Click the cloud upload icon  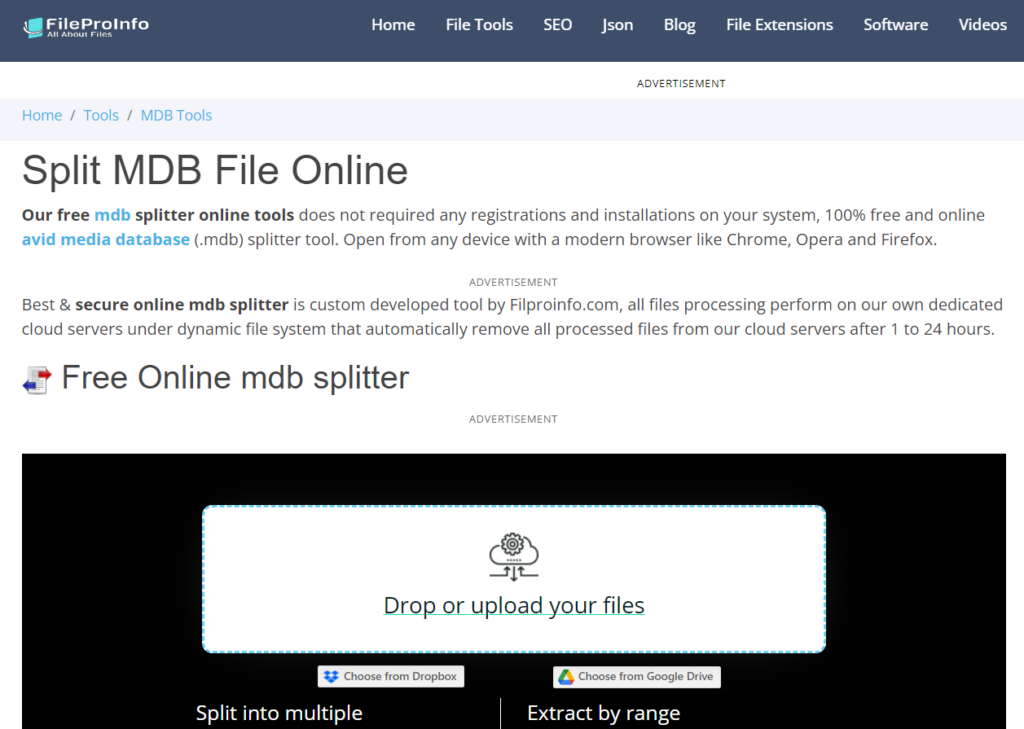point(513,556)
